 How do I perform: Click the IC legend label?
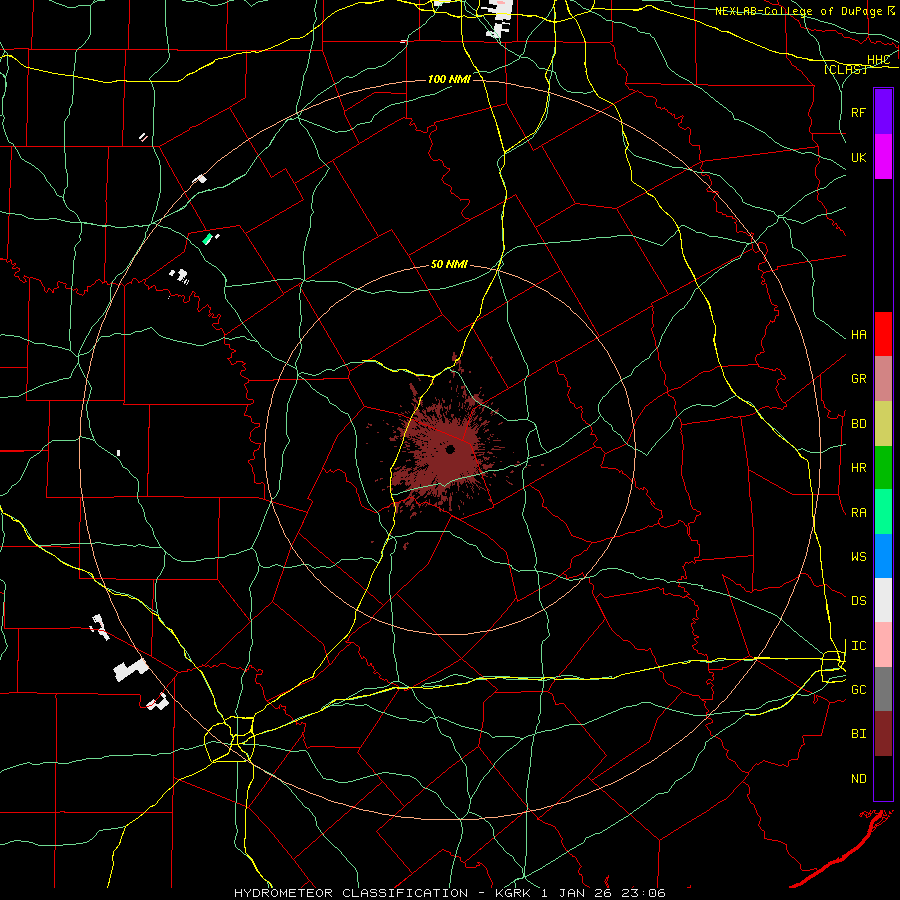pyautogui.click(x=858, y=646)
